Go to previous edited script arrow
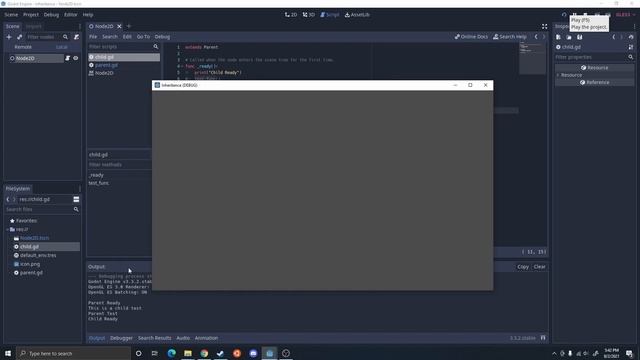640x360 pixels. pos(536,37)
